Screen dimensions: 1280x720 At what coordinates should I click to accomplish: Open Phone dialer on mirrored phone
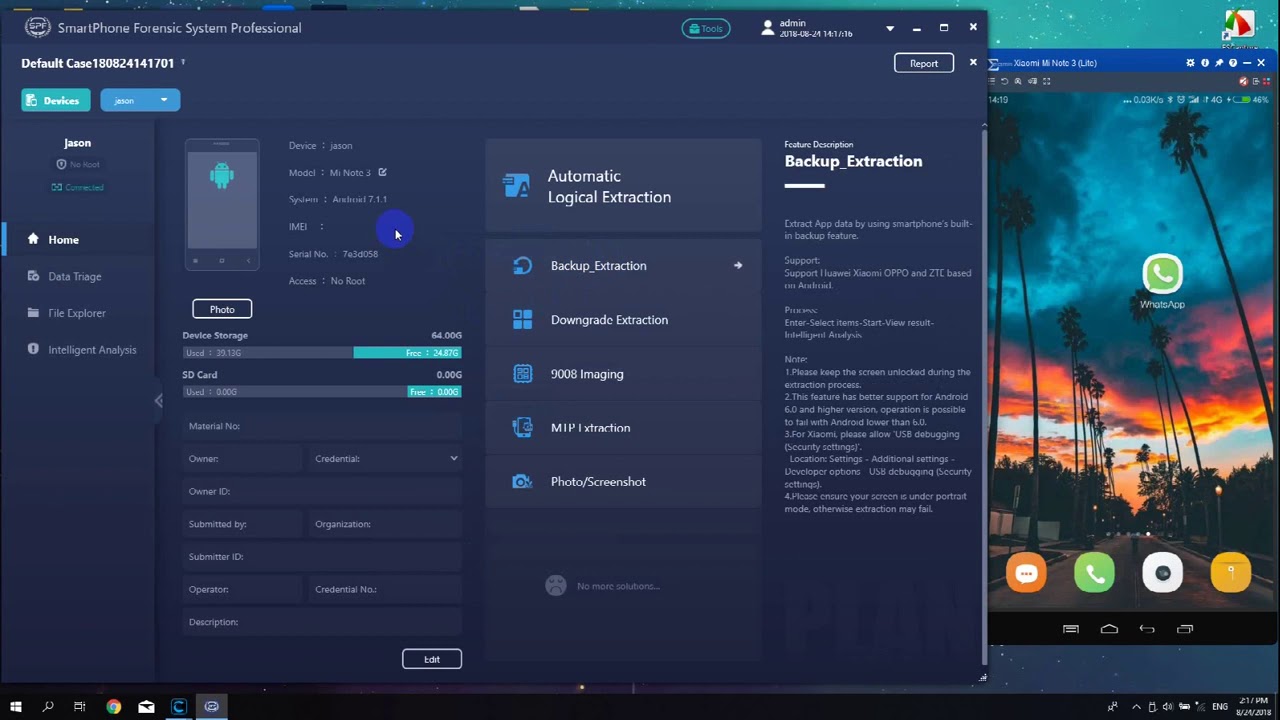point(1094,573)
